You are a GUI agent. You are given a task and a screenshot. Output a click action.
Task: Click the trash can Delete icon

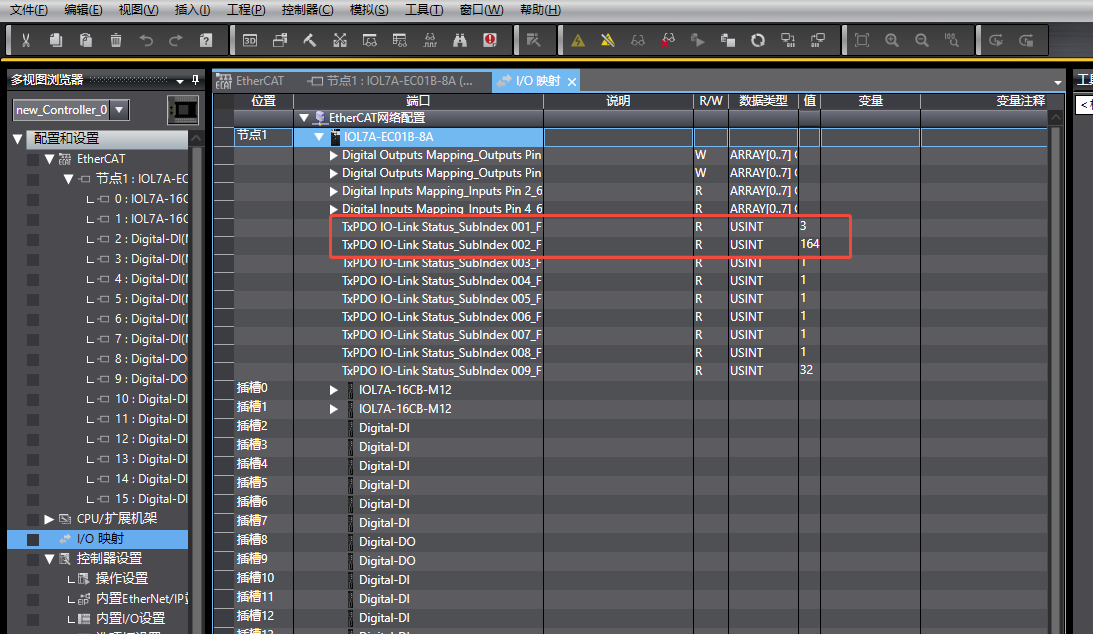point(116,41)
